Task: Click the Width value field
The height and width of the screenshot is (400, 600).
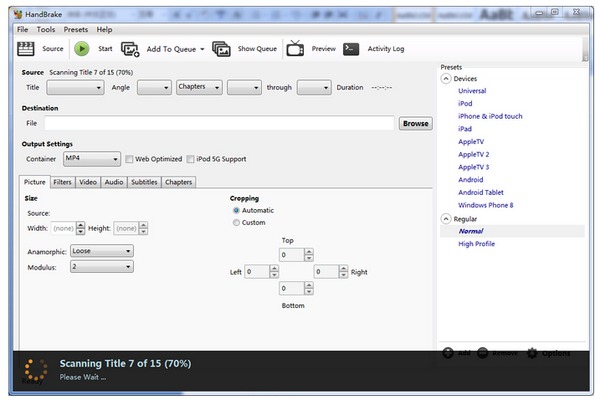Action: point(64,229)
